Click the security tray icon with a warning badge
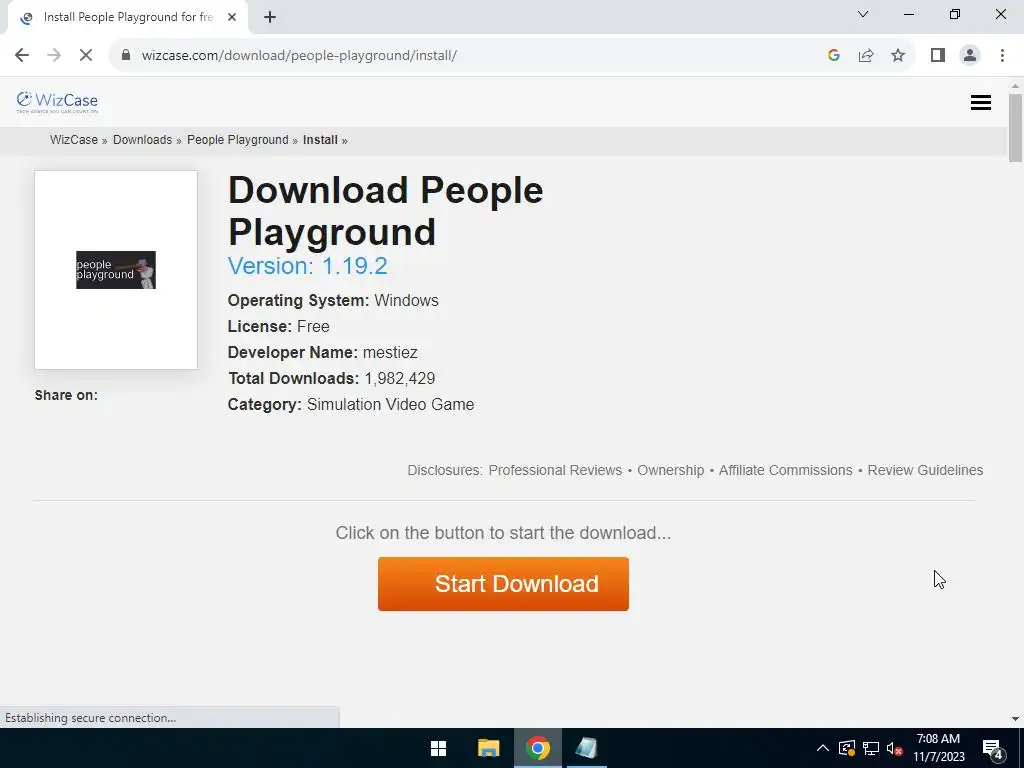Image resolution: width=1024 pixels, height=768 pixels. [846, 748]
